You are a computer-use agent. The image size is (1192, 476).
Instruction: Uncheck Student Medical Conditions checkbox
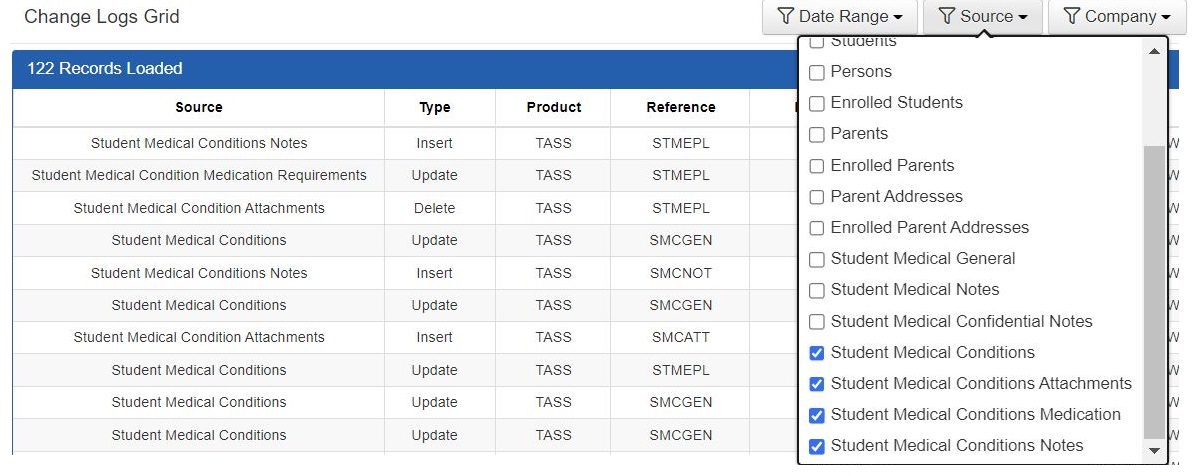pos(817,353)
